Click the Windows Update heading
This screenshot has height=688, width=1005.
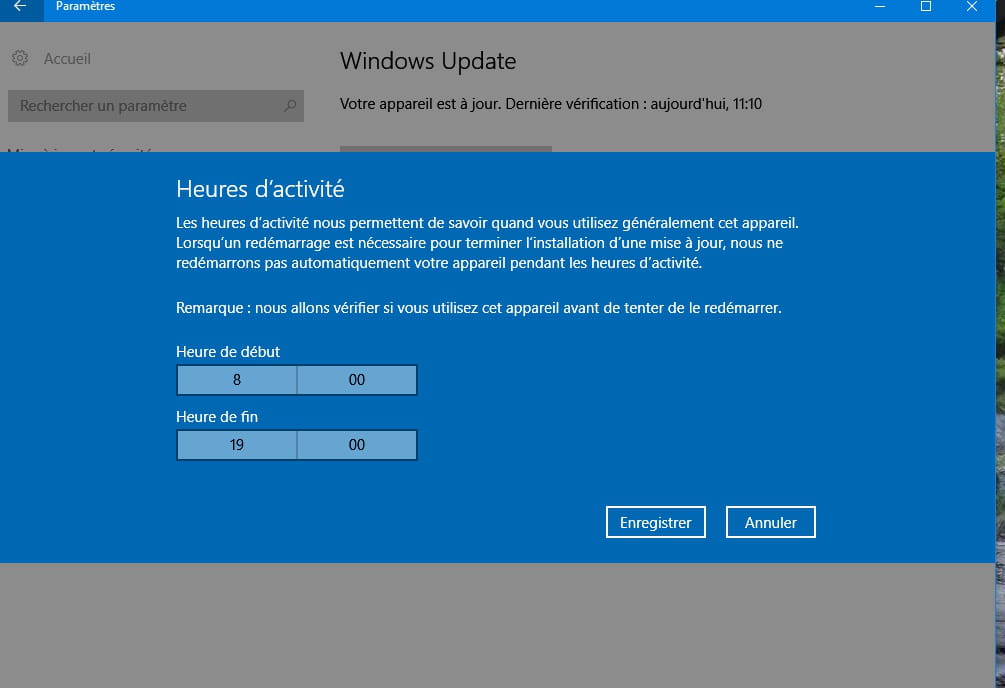tap(428, 61)
